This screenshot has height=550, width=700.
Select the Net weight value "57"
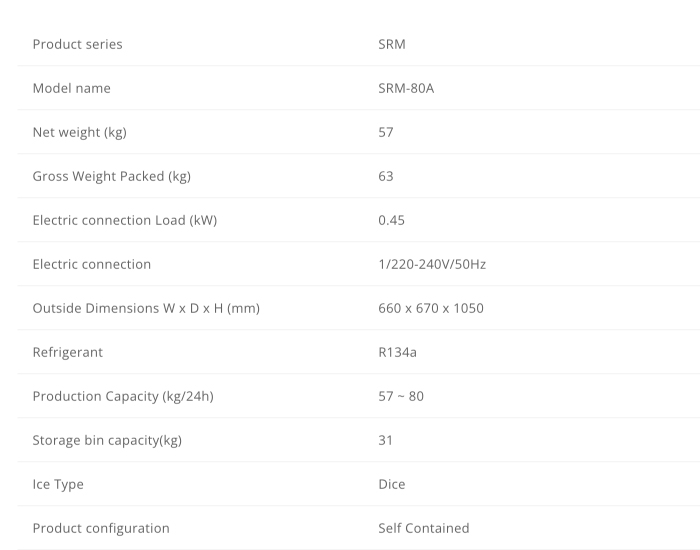[386, 132]
